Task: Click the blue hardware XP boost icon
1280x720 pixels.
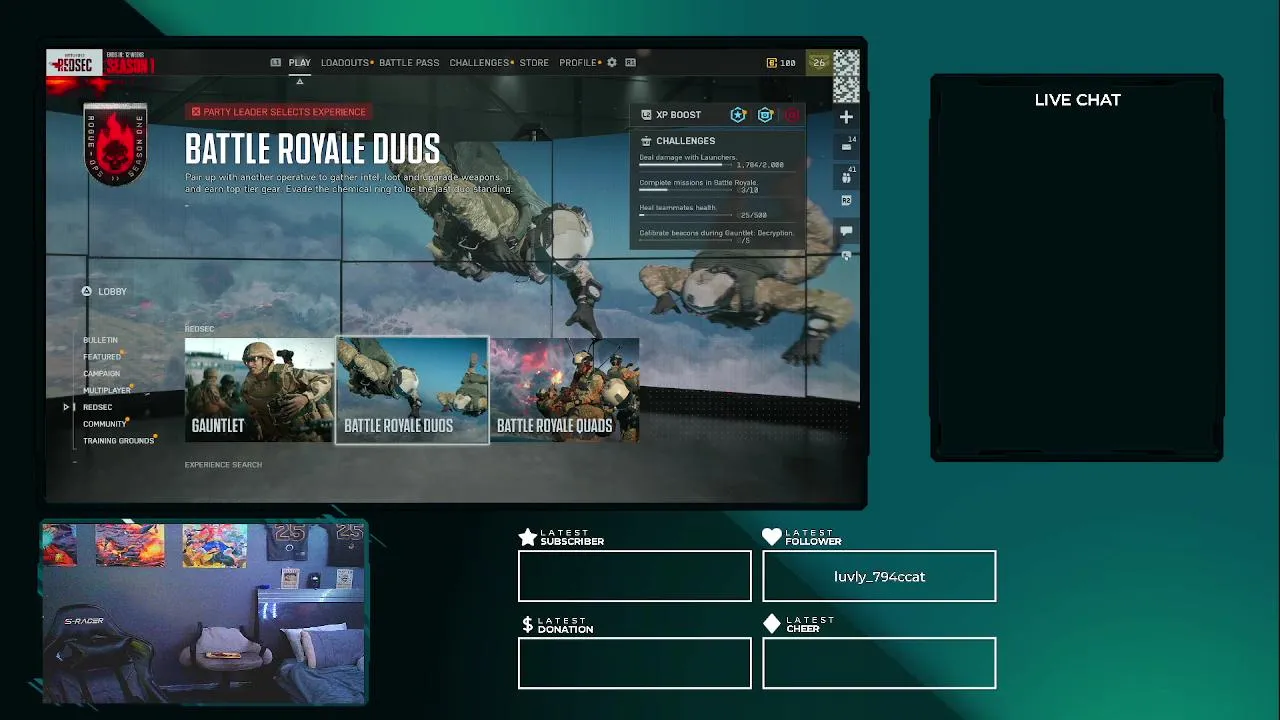Action: (x=765, y=115)
